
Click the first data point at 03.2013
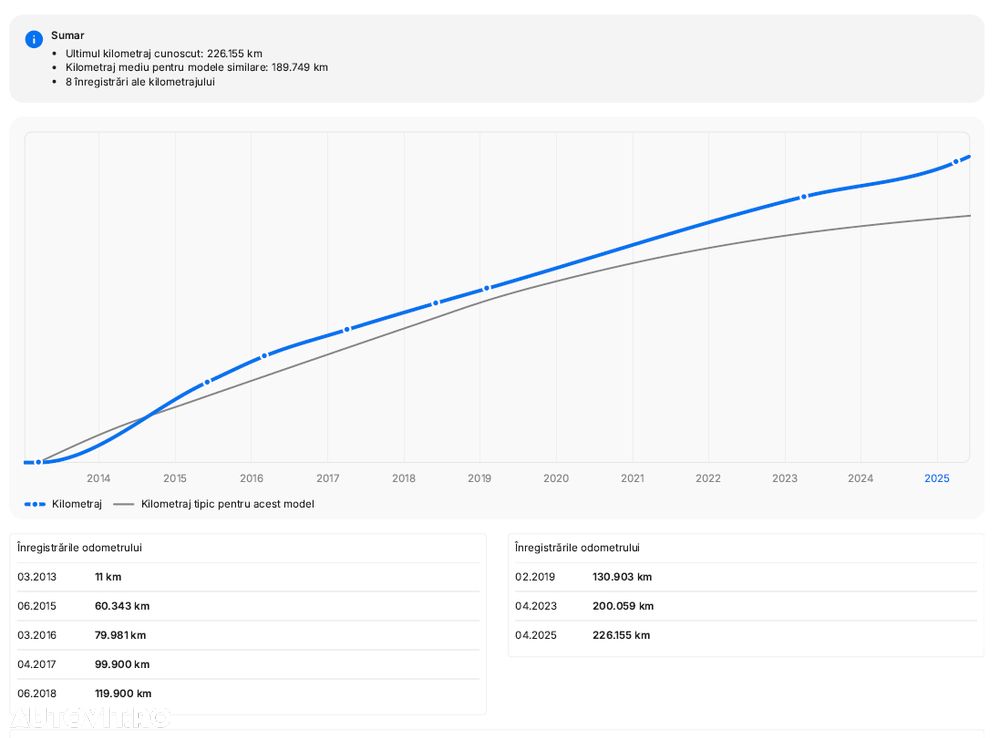pos(38,462)
